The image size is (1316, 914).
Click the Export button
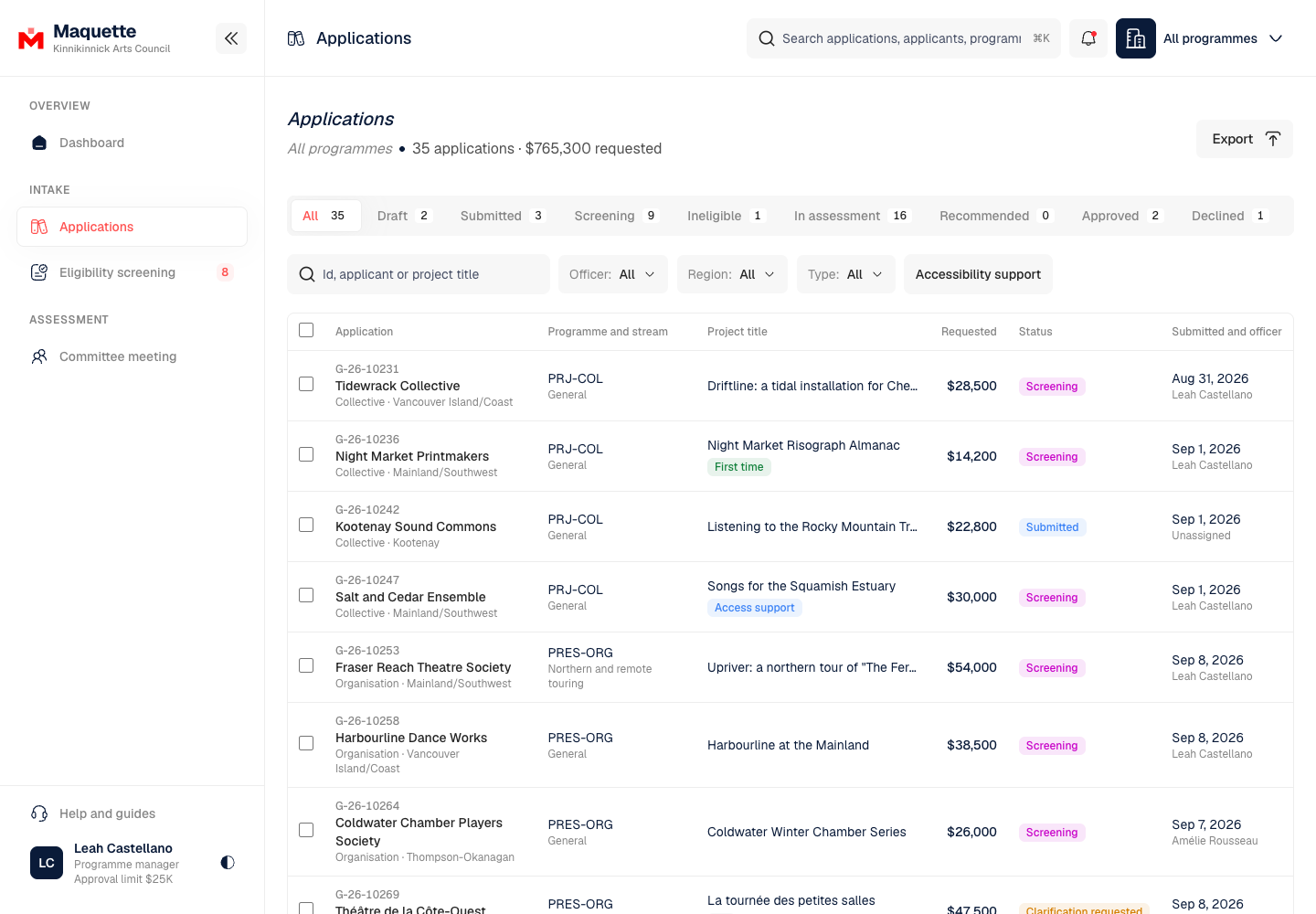tap(1245, 139)
